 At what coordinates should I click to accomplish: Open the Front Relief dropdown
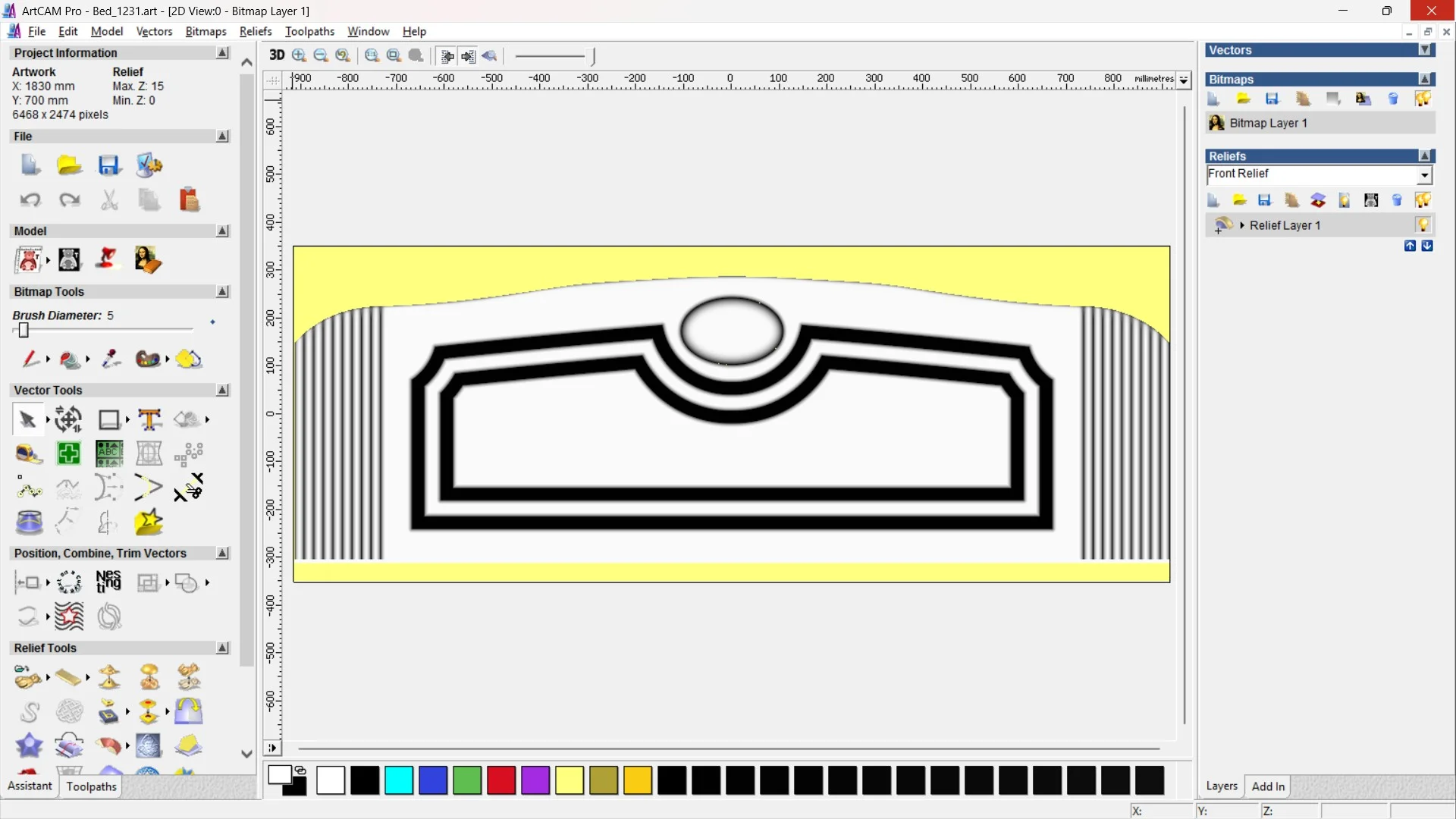pyautogui.click(x=1425, y=175)
